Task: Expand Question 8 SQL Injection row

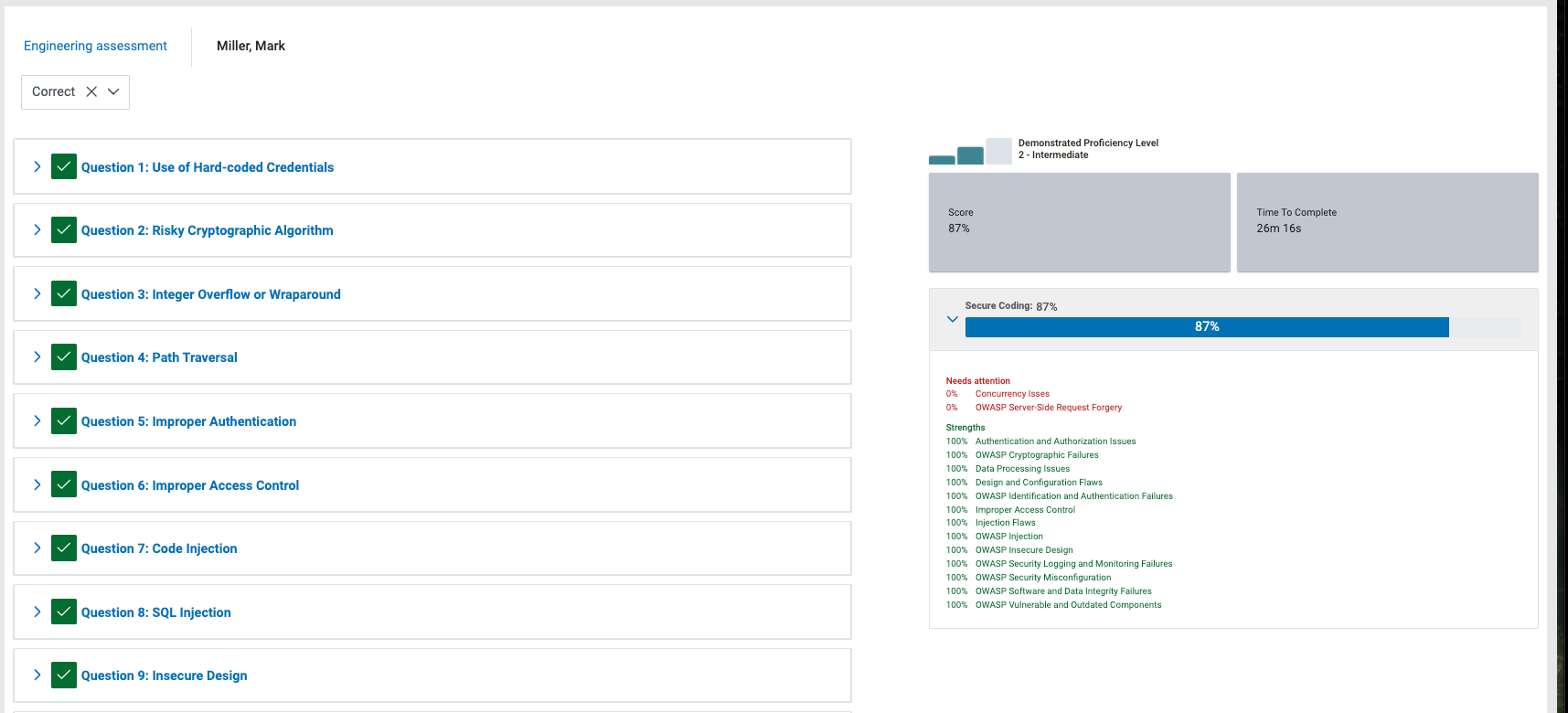Action: click(x=37, y=612)
